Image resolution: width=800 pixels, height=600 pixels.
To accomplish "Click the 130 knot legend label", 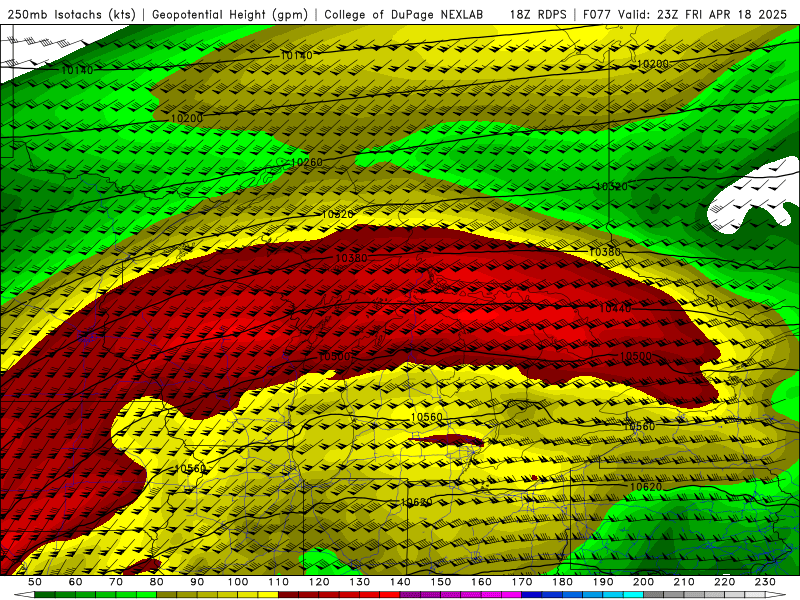I will [x=360, y=582].
